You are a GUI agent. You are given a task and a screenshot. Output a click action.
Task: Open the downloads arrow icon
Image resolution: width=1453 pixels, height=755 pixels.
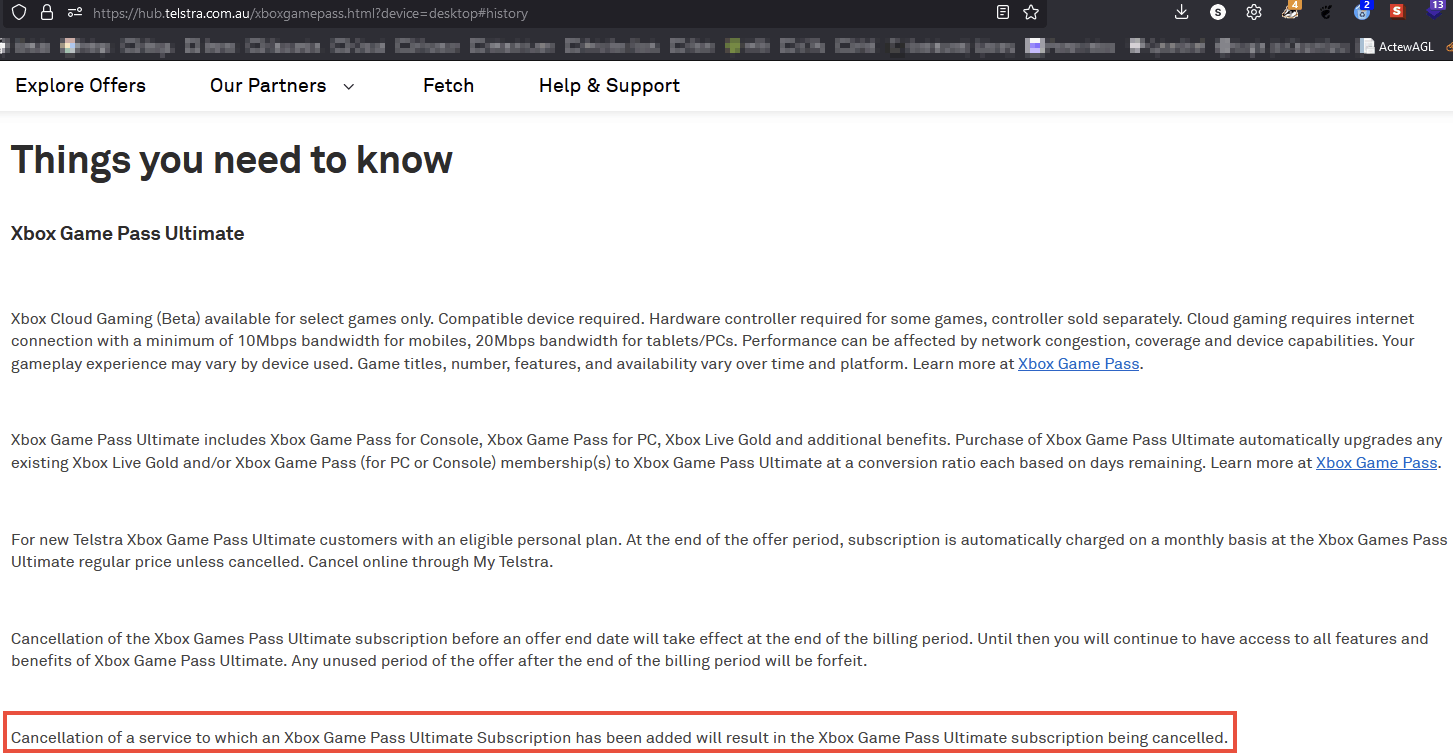[1182, 12]
